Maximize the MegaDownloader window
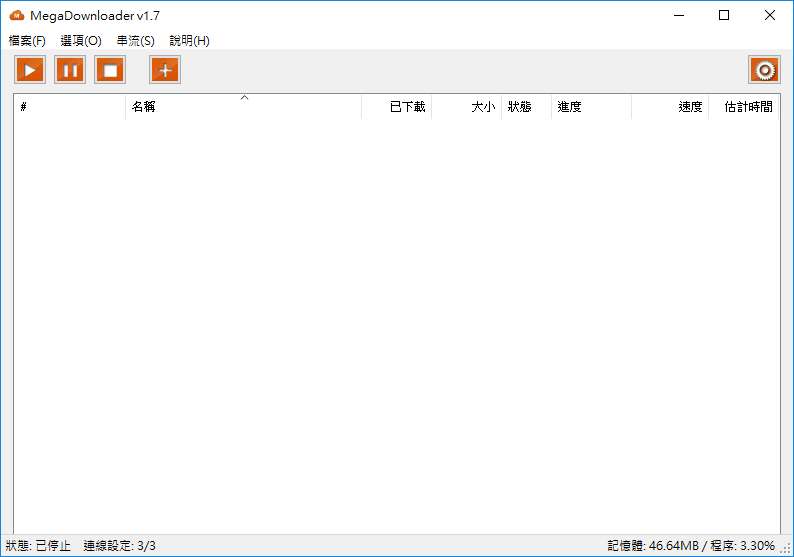Screen dimensions: 794x557 click(724, 16)
